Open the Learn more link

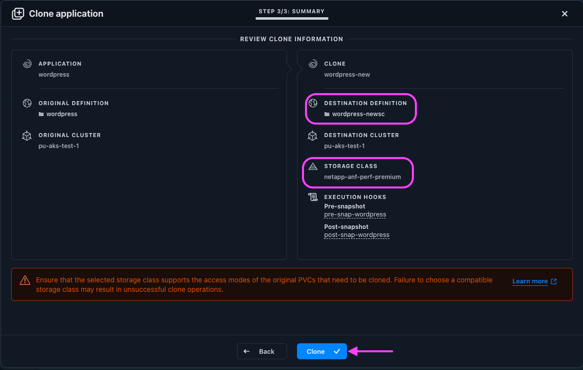coord(530,281)
